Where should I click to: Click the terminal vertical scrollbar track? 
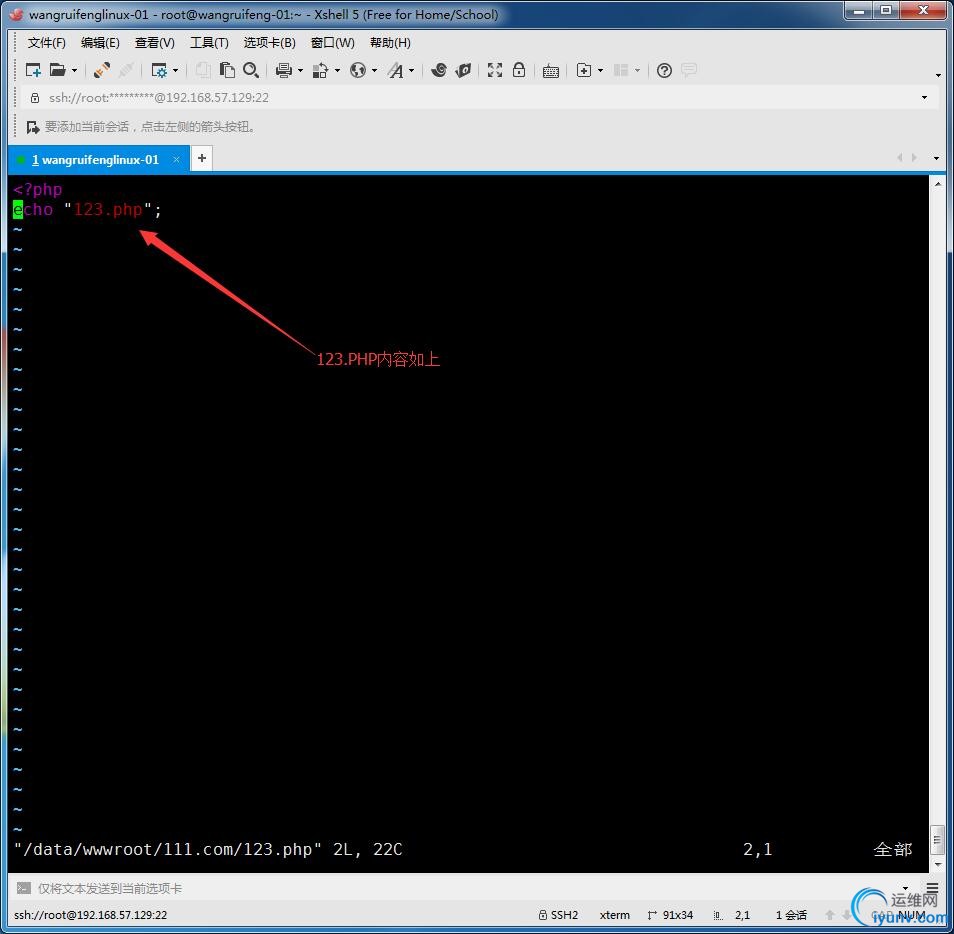[937, 500]
